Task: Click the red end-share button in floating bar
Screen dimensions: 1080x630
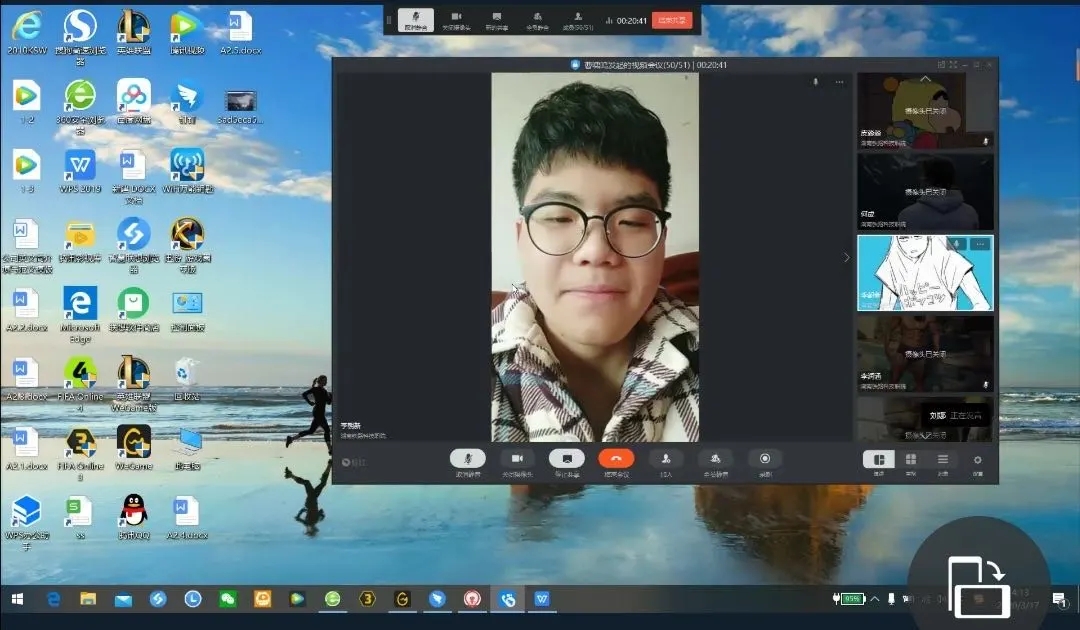Action: tap(672, 20)
